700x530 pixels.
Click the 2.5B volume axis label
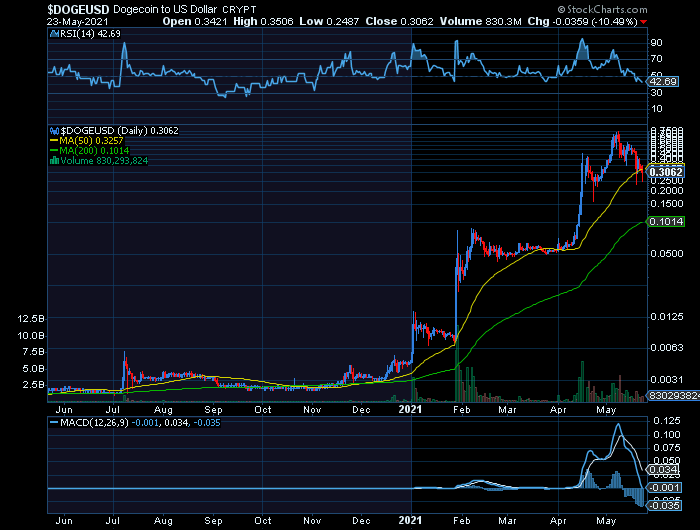[33, 385]
